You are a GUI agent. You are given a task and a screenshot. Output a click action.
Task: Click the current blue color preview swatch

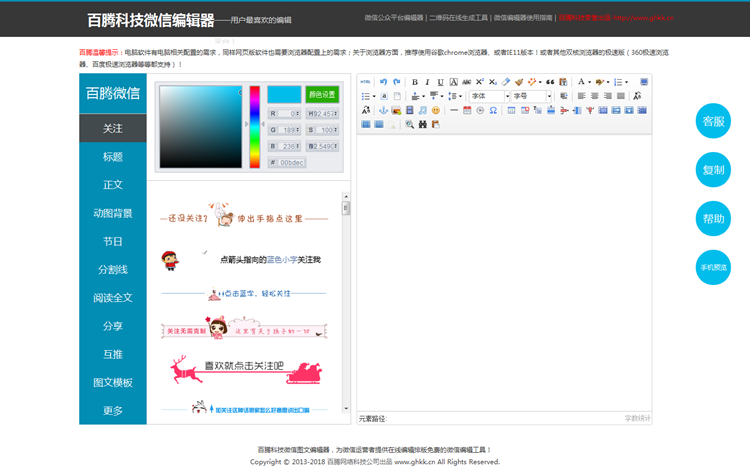tap(284, 94)
